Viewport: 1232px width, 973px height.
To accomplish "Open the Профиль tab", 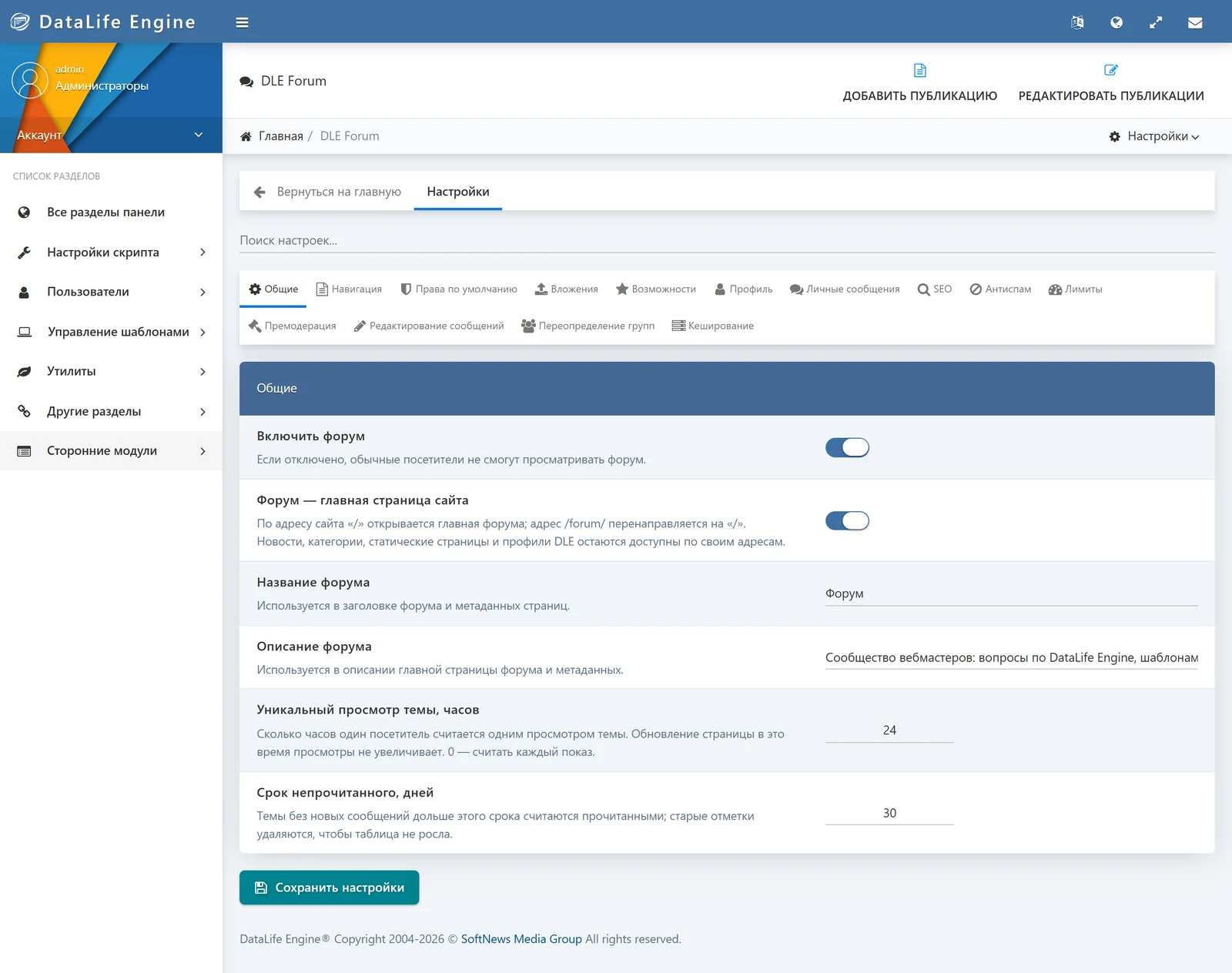I will [743, 289].
